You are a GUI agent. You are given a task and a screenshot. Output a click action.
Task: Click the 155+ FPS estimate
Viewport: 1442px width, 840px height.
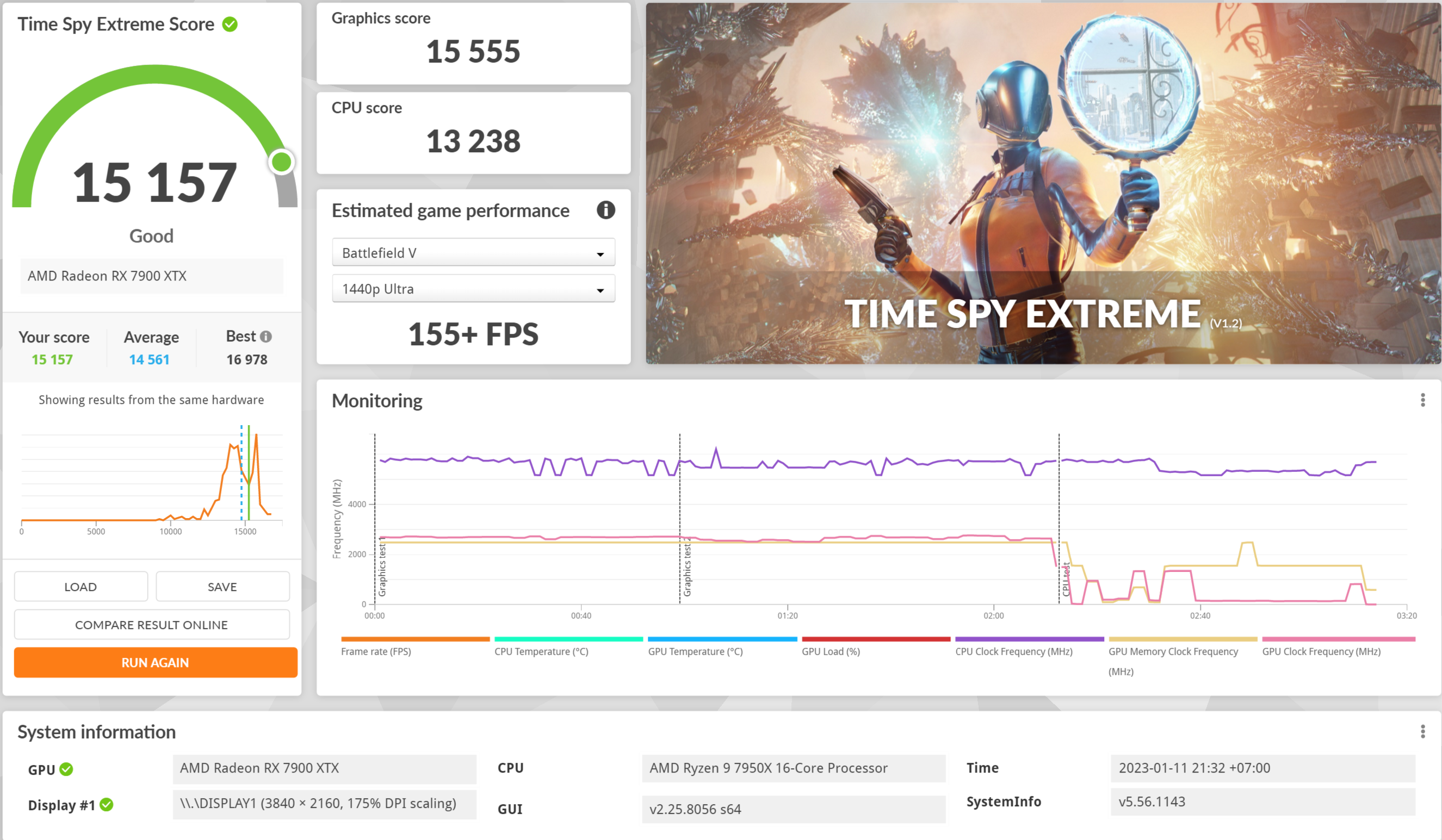(x=473, y=334)
